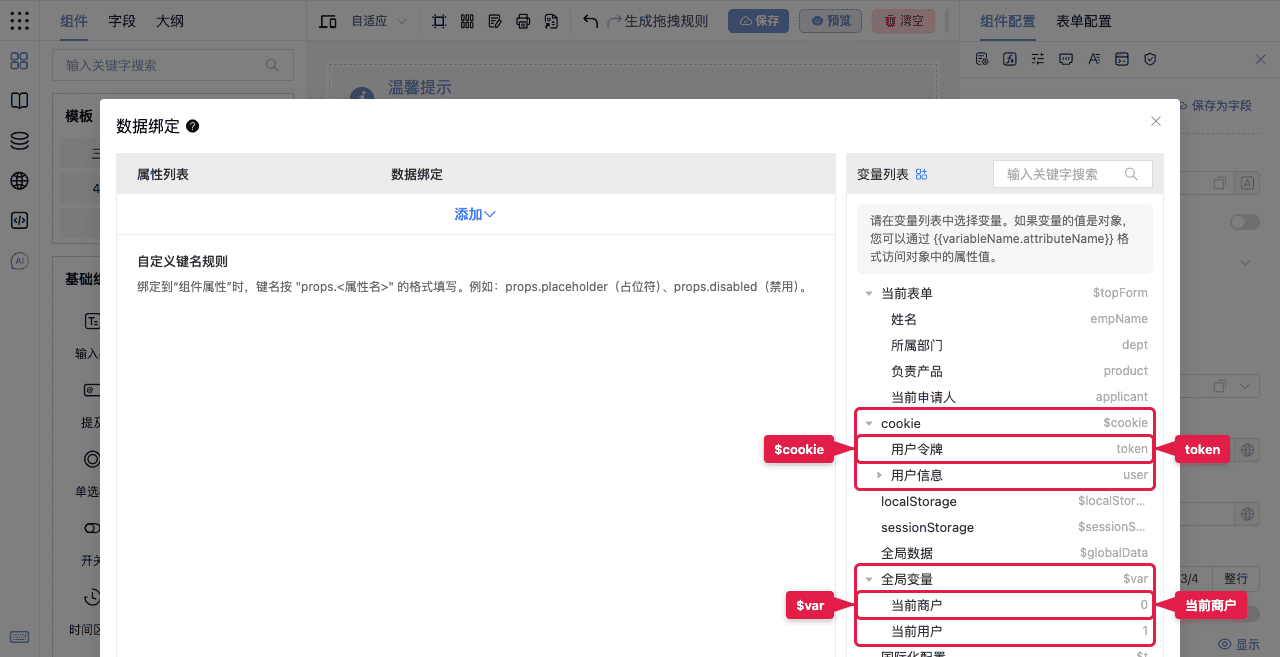Image resolution: width=1280 pixels, height=657 pixels.
Task: Close the 数据绑定 dialog
Action: pyautogui.click(x=1156, y=121)
